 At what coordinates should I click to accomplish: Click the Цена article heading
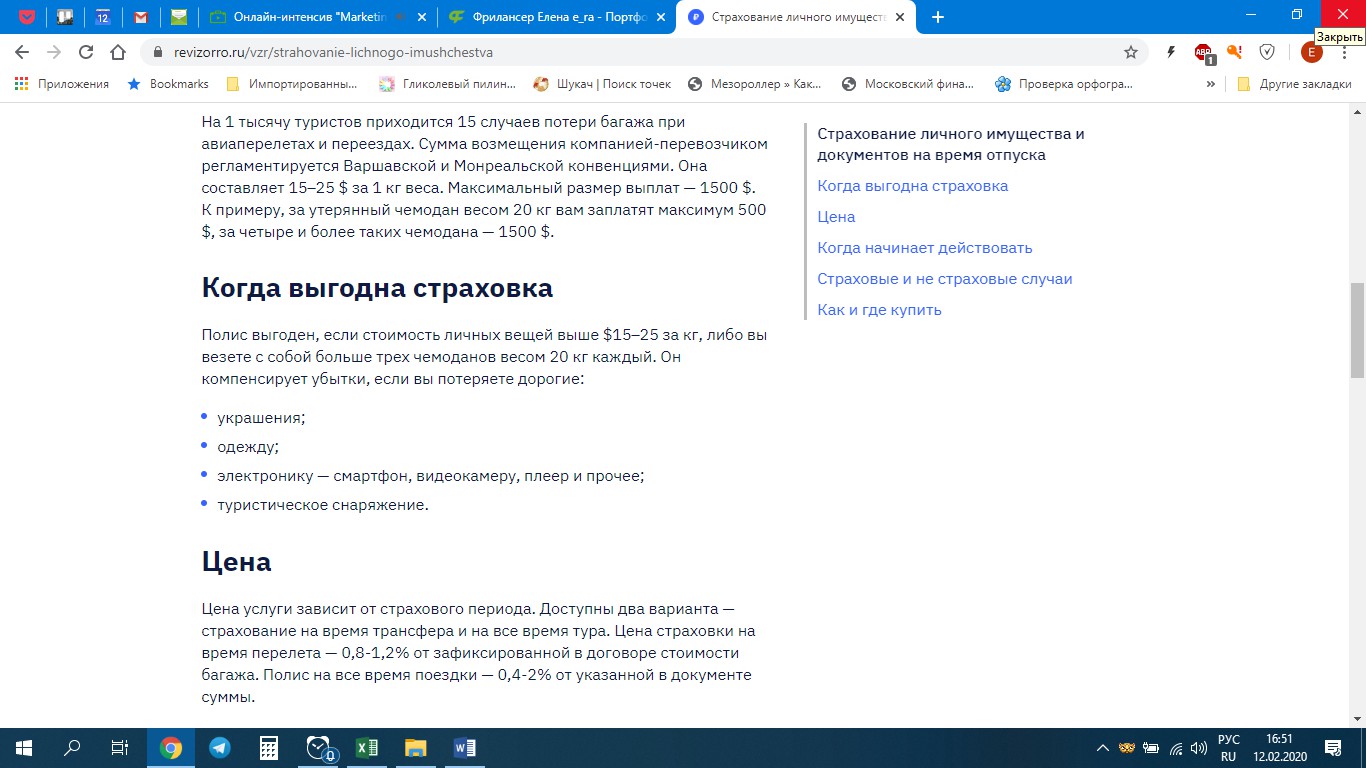(x=236, y=561)
